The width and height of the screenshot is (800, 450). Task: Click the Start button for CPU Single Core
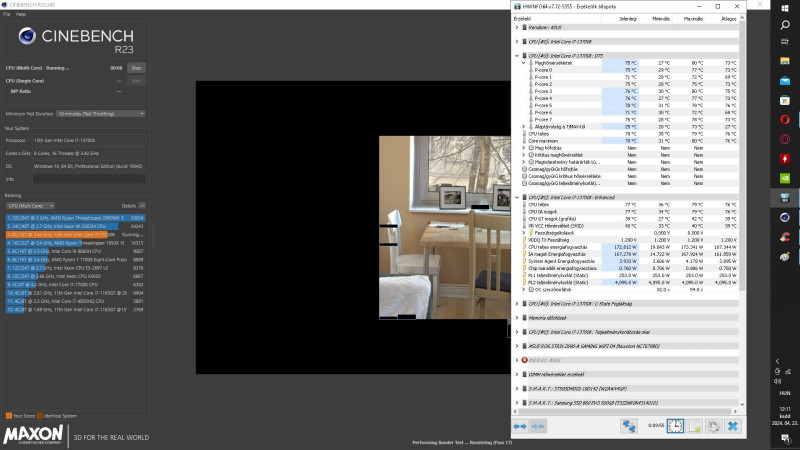click(136, 81)
